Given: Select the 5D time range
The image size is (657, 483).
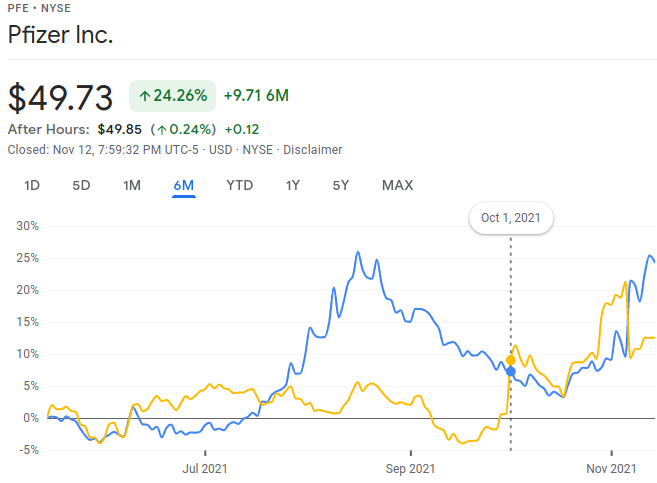Looking at the screenshot, I should point(81,185).
